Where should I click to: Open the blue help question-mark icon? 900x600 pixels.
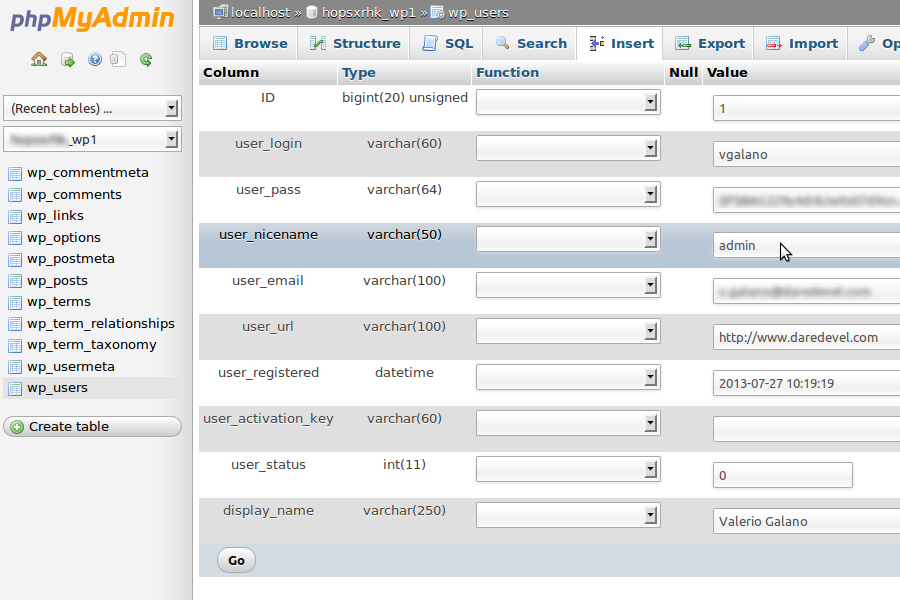(x=95, y=59)
